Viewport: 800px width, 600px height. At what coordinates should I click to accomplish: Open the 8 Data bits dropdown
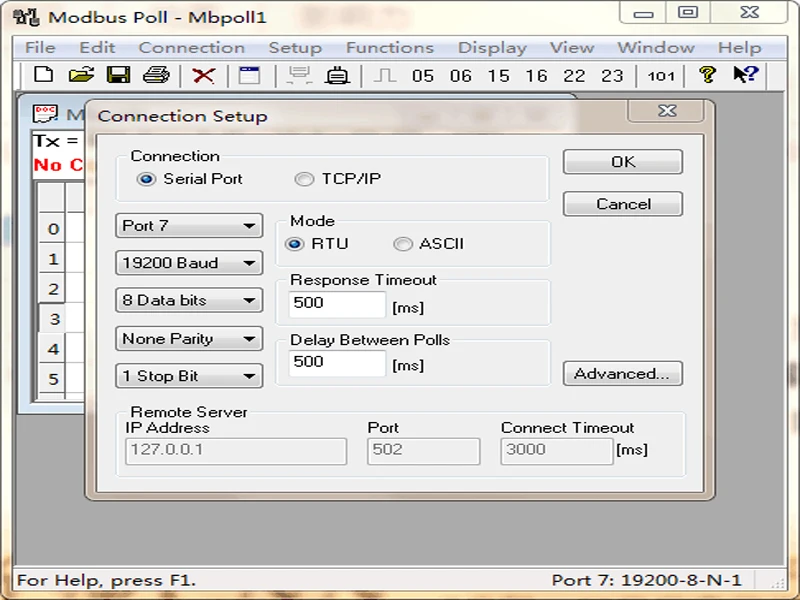(x=189, y=300)
